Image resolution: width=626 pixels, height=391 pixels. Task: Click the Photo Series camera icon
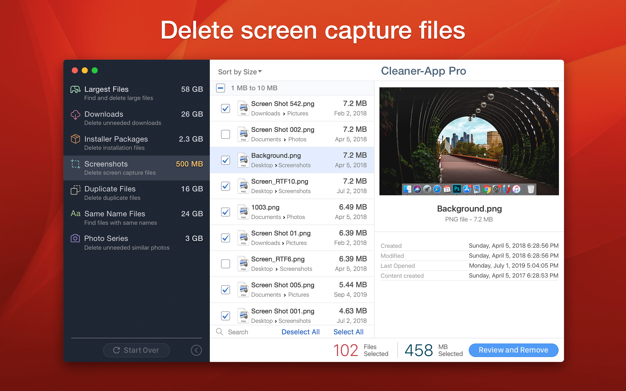point(75,238)
